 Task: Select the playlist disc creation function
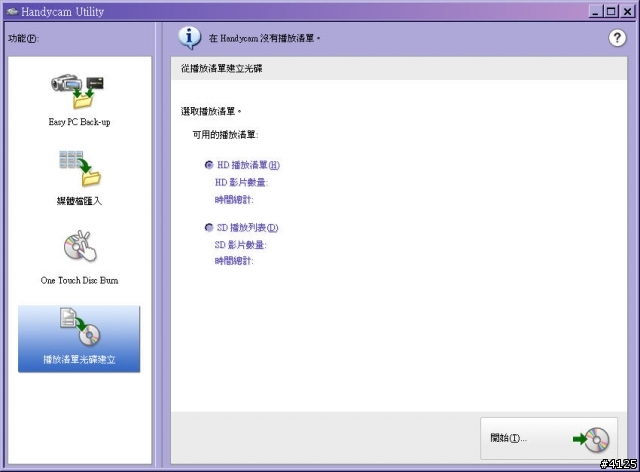tap(79, 338)
